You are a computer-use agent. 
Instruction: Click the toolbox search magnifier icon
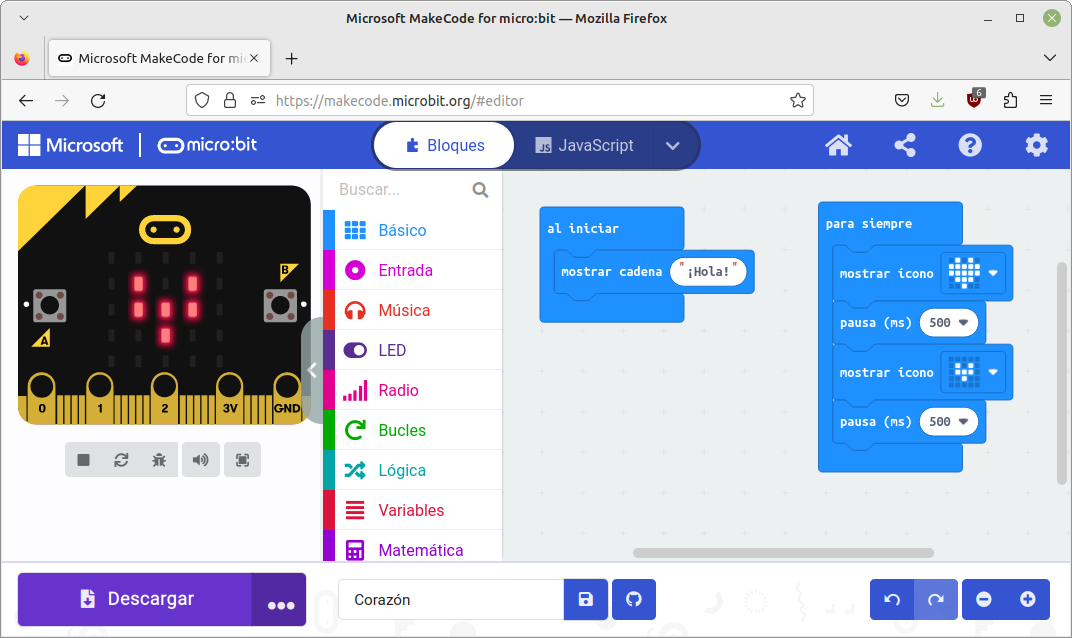481,190
